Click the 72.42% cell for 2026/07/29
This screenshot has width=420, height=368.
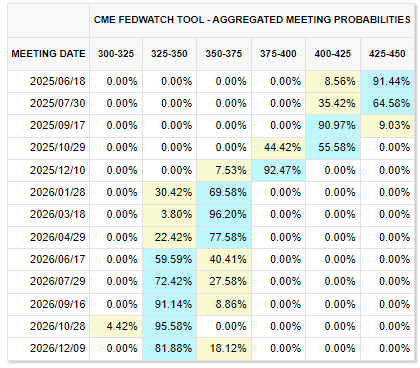pos(170,282)
